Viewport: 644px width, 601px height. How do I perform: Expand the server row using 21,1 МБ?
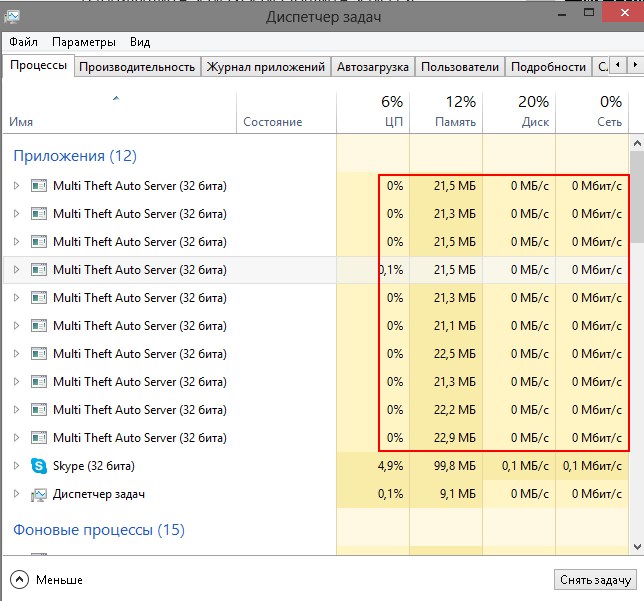[16, 326]
